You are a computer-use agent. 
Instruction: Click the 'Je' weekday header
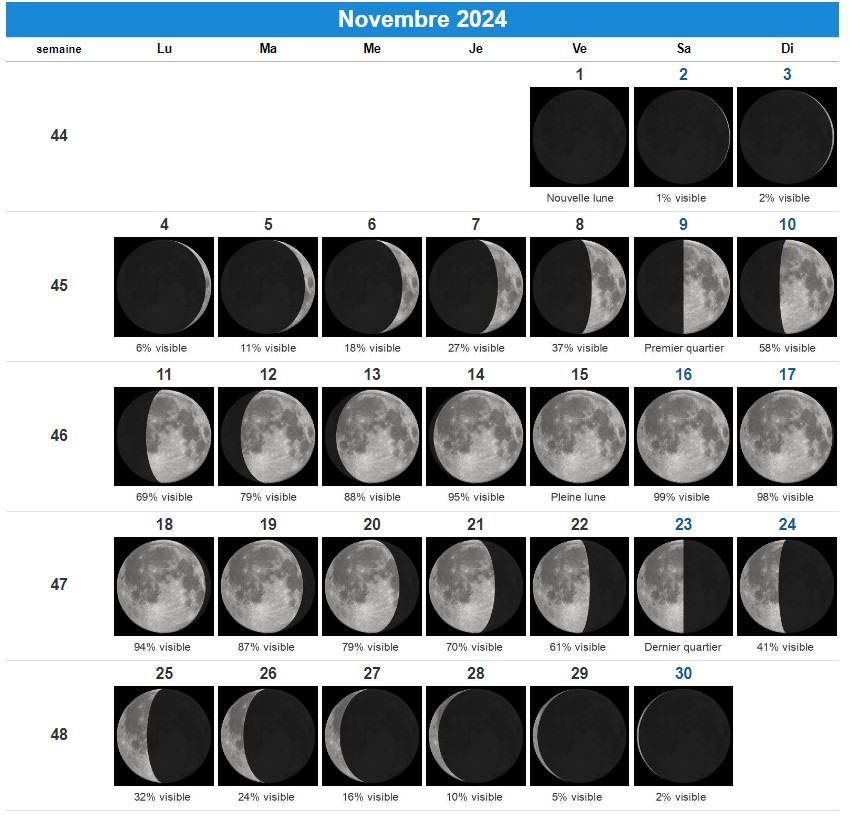coord(475,49)
